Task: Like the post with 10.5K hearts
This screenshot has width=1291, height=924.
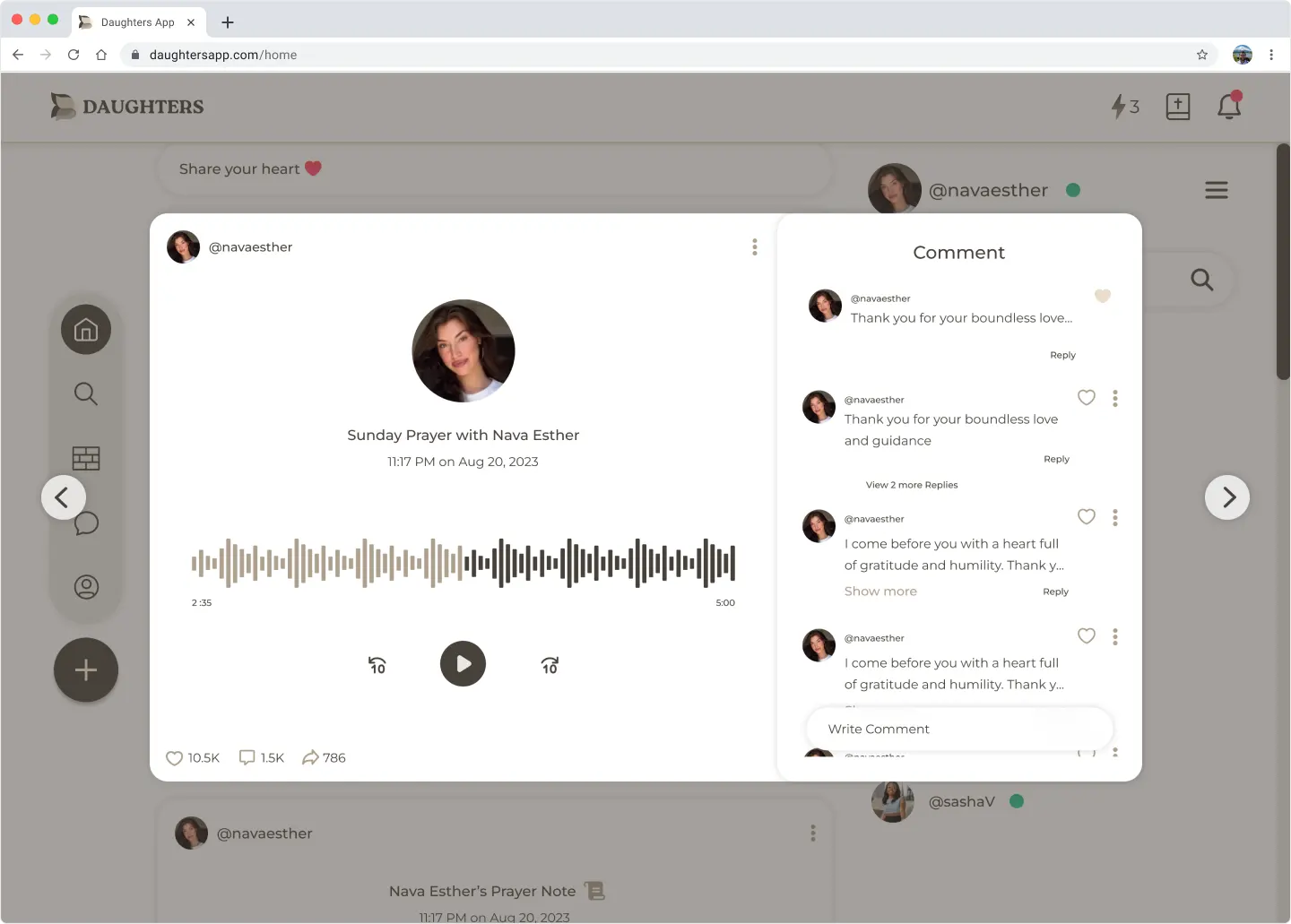Action: pos(175,758)
